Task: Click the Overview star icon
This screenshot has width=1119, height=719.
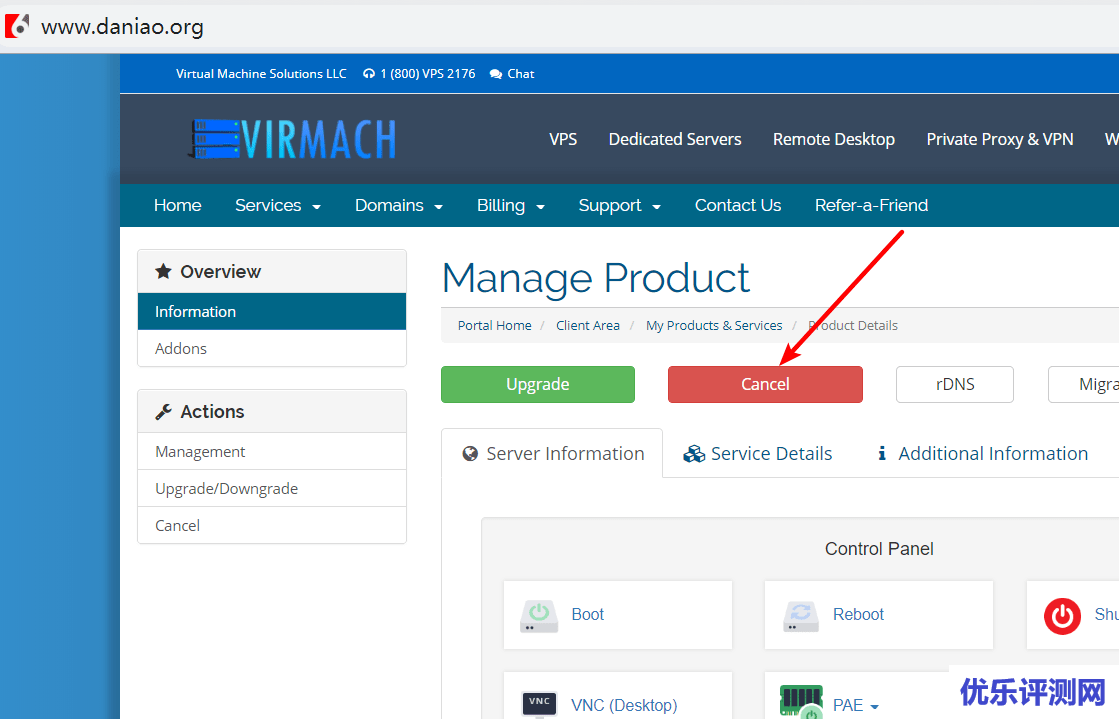Action: pyautogui.click(x=163, y=271)
